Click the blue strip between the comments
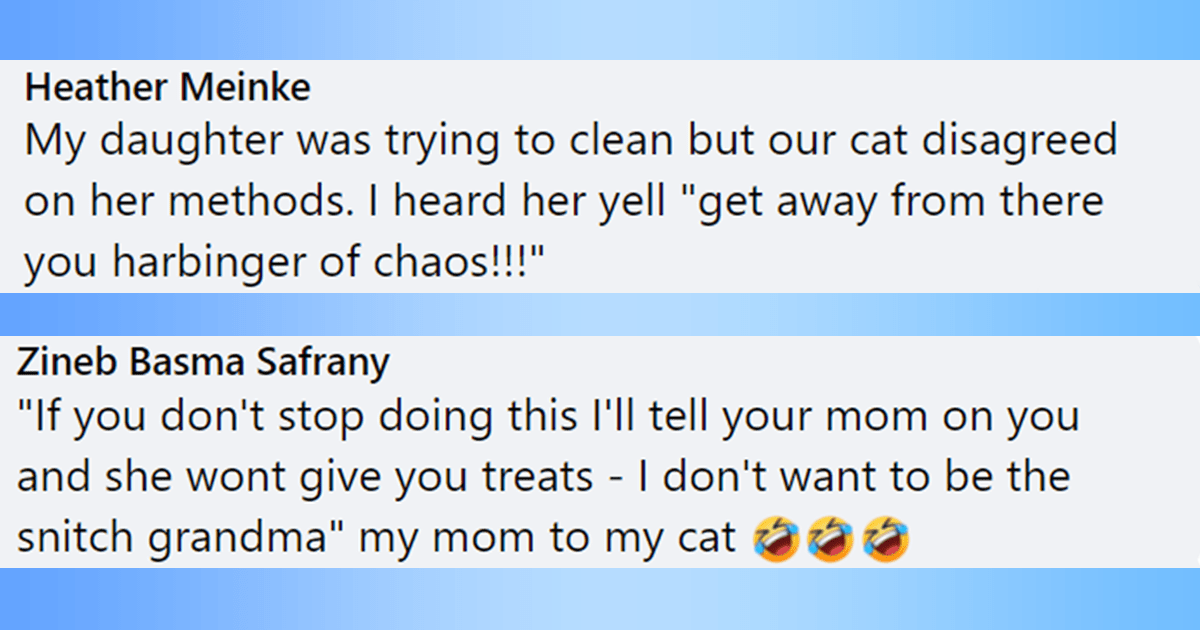The height and width of the screenshot is (630, 1200). pyautogui.click(x=600, y=313)
